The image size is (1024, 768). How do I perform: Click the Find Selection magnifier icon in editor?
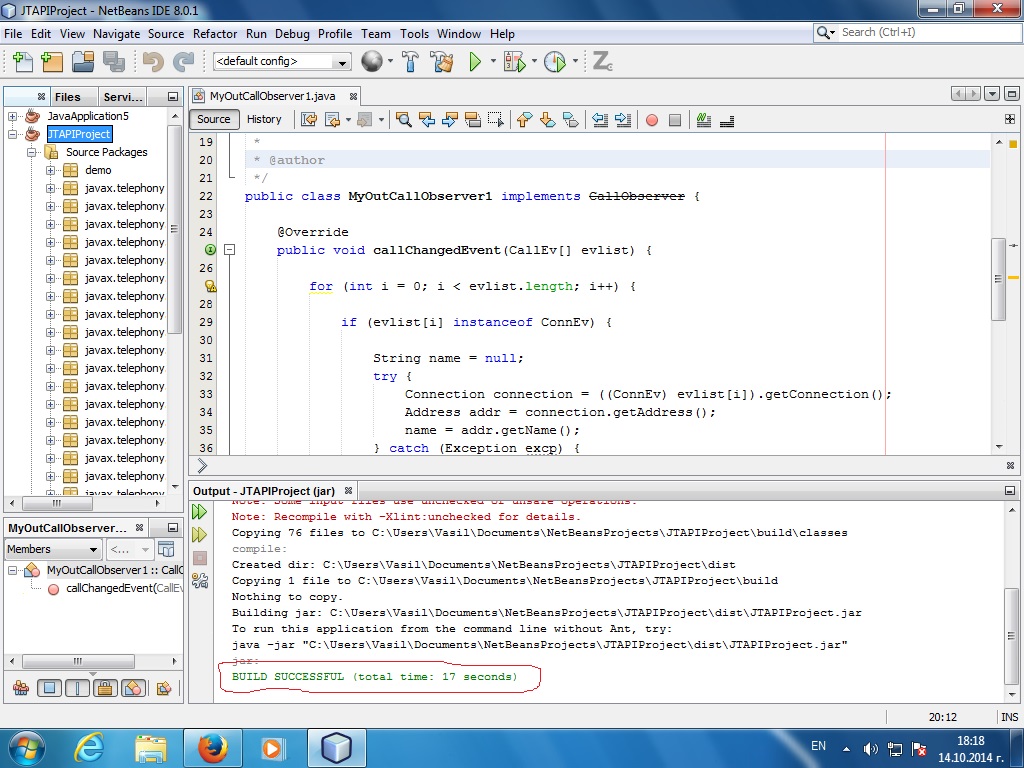point(404,120)
